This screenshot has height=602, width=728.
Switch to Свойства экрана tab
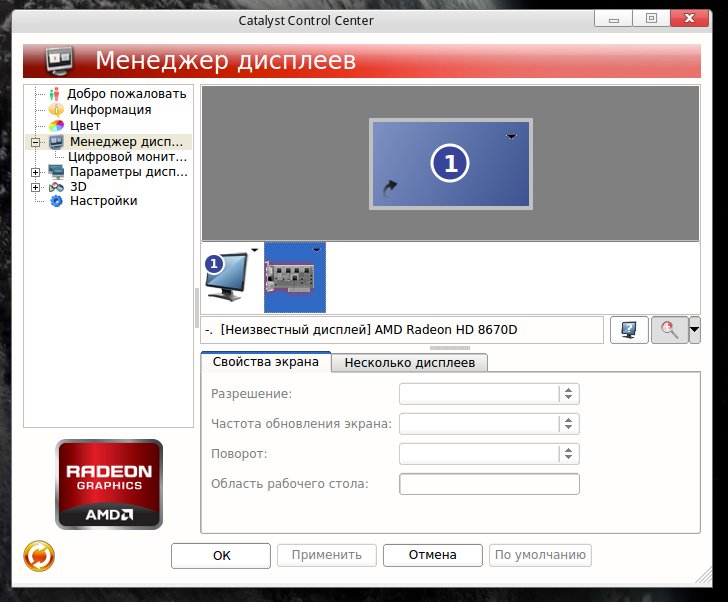click(266, 362)
